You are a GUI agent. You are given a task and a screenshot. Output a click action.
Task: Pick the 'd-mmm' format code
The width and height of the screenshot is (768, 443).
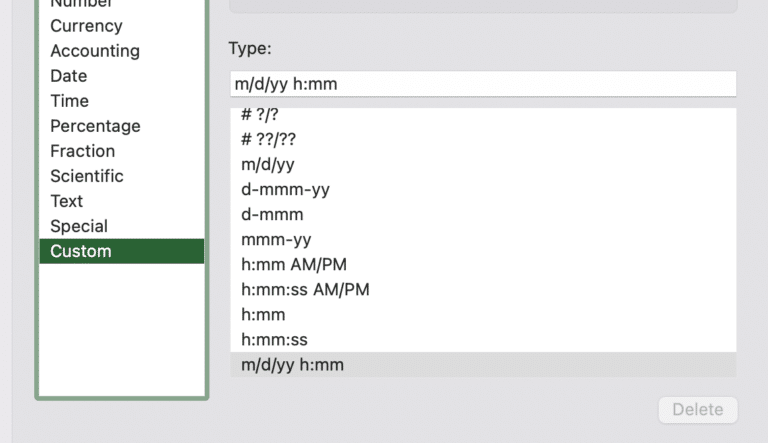pyautogui.click(x=272, y=215)
